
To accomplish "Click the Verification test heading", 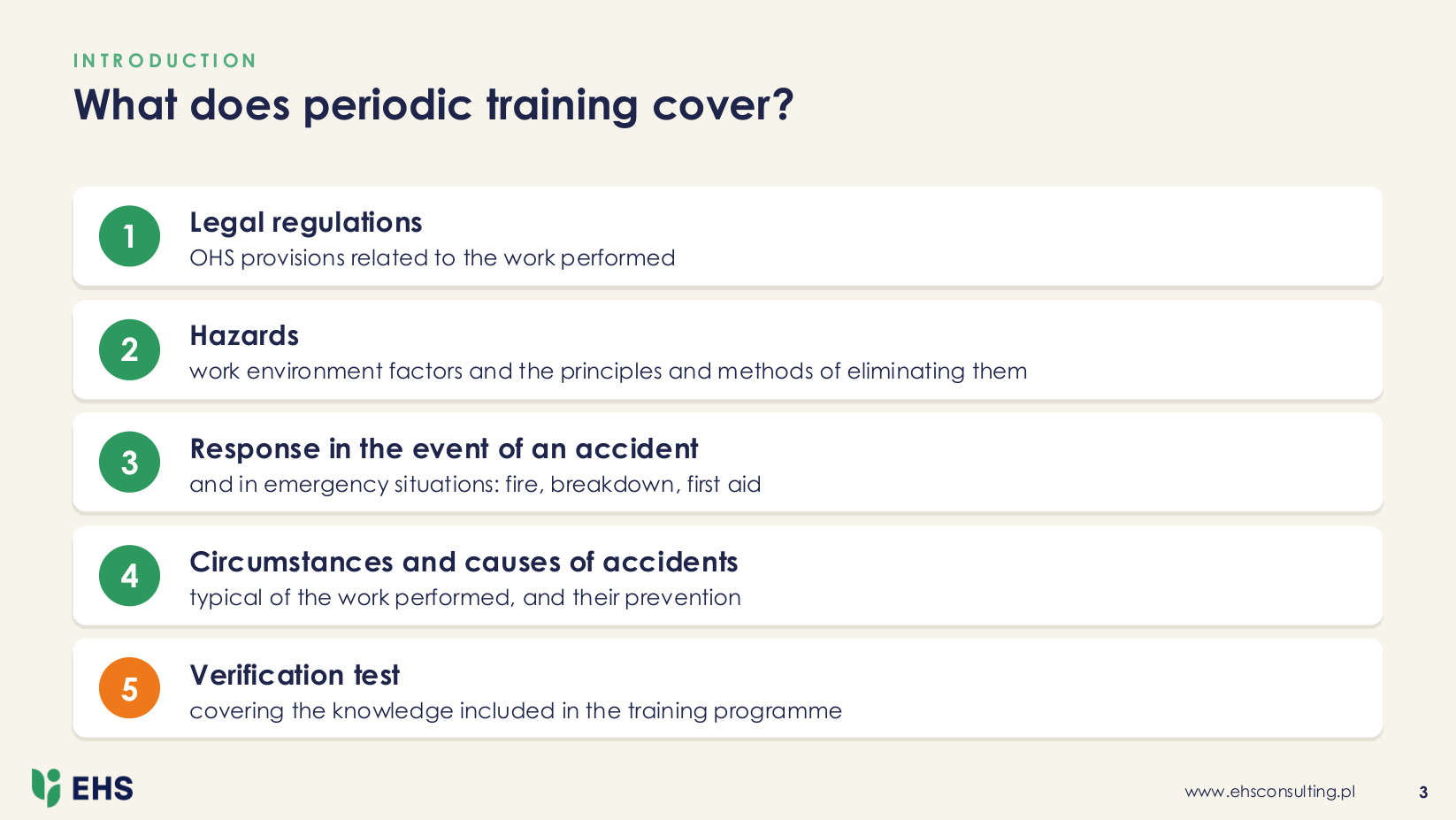I will tap(295, 676).
